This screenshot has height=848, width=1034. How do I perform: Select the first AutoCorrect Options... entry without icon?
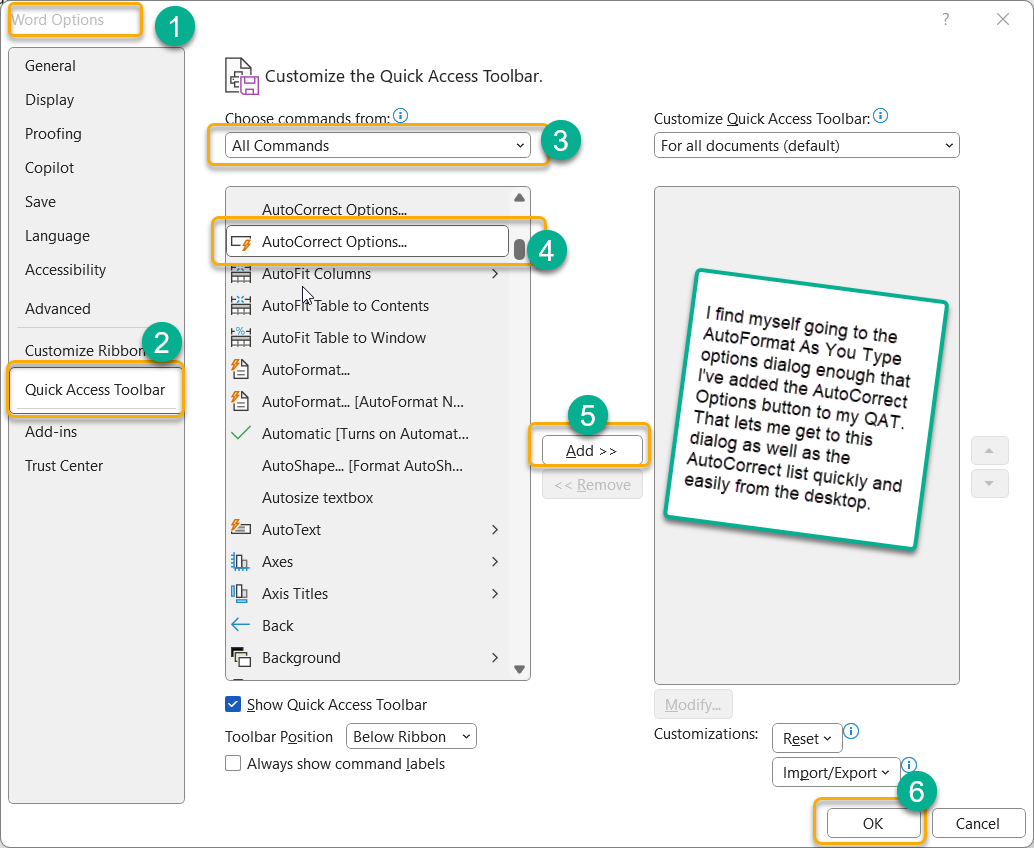(367, 209)
